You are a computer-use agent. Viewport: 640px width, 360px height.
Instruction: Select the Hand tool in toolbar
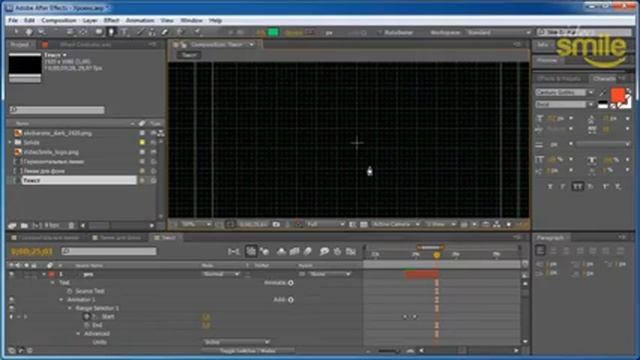tap(29, 32)
